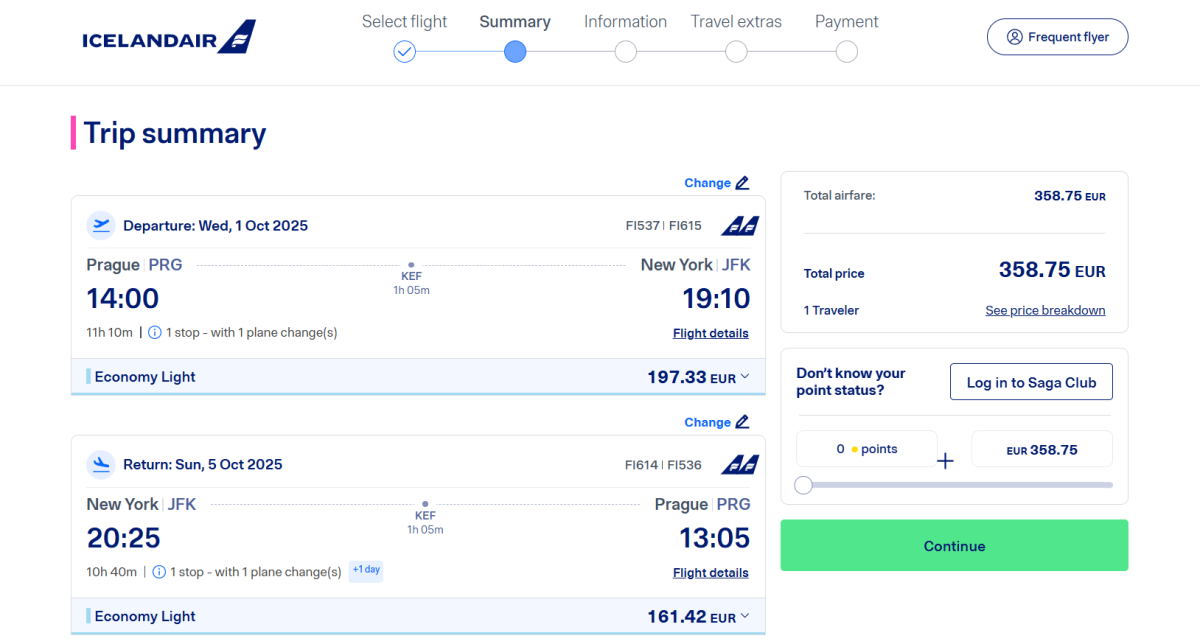The height and width of the screenshot is (644, 1200).
Task: Click the return plane landing icon
Action: coord(101,464)
